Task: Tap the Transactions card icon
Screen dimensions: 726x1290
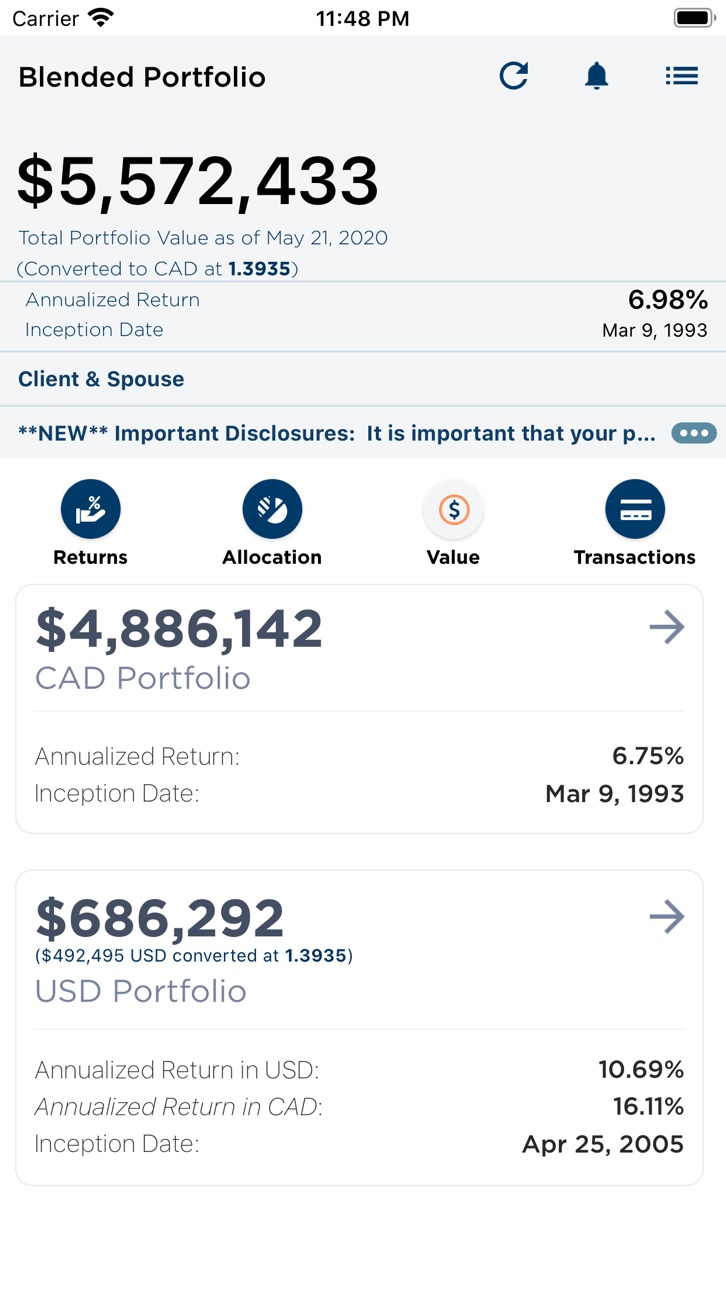Action: [635, 509]
